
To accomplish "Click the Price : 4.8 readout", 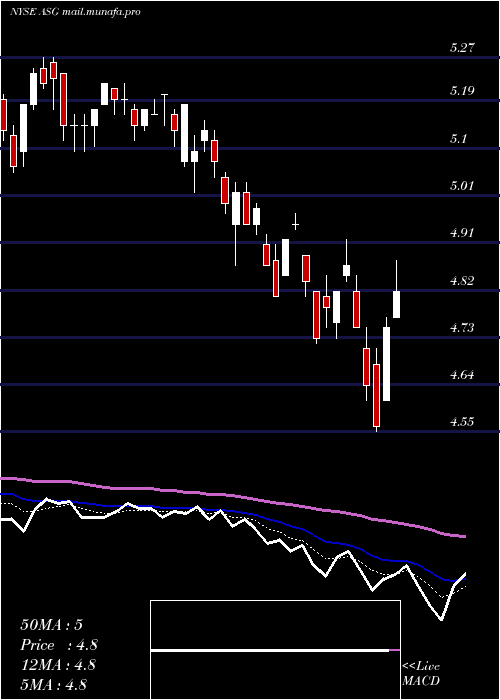I will pyautogui.click(x=59, y=645).
